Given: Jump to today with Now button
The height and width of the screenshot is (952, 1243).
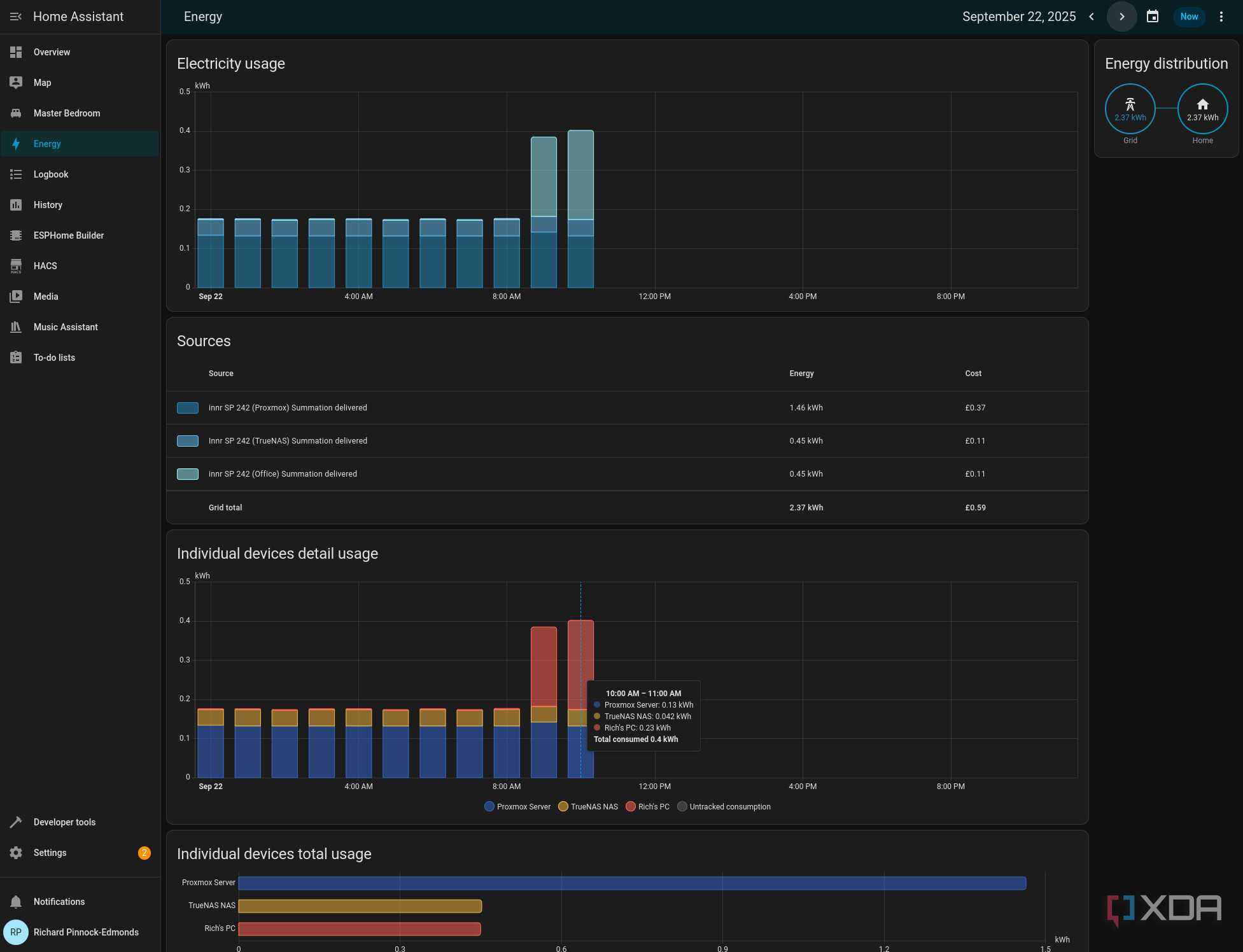Looking at the screenshot, I should 1189,17.
